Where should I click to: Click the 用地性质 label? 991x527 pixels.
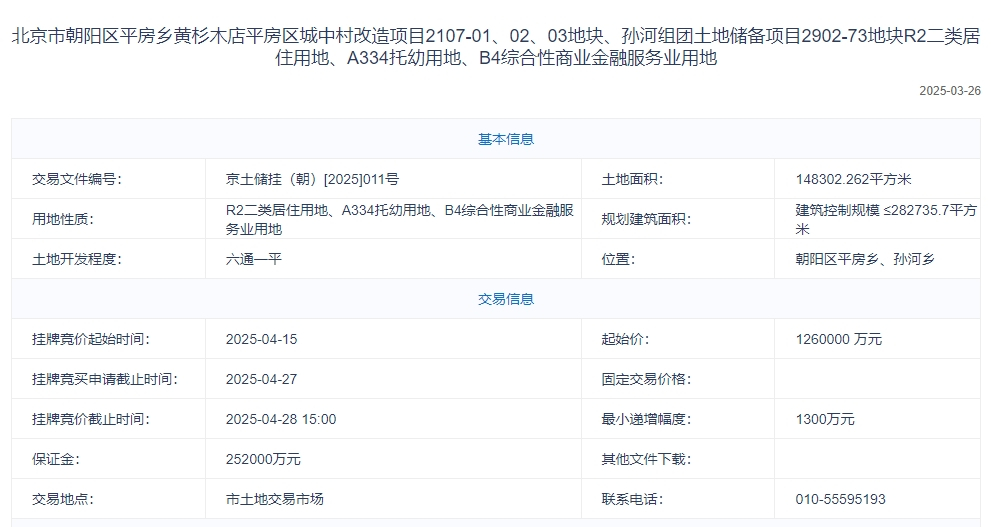pyautogui.click(x=63, y=219)
